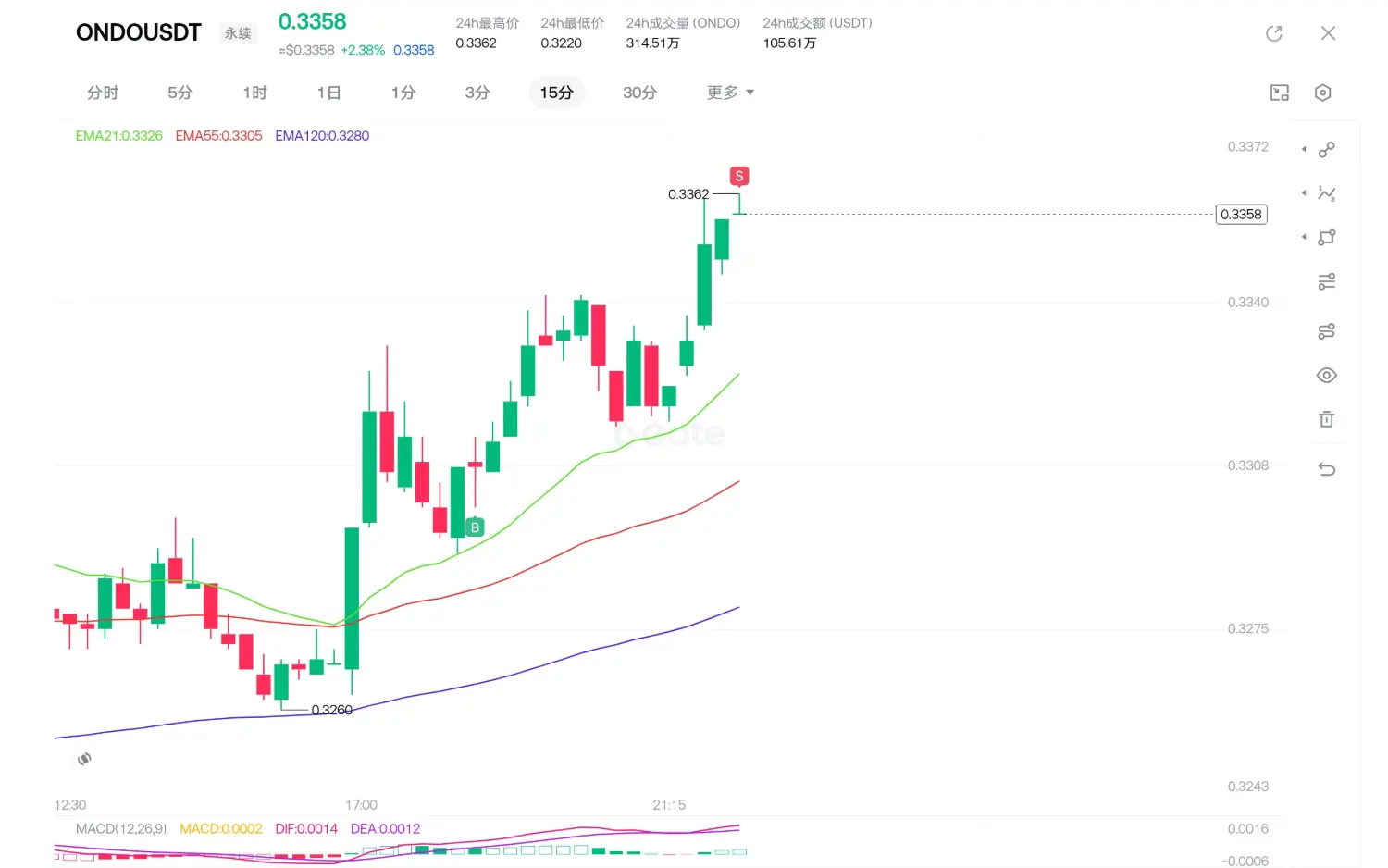1388x868 pixels.
Task: Expand the trend line tool submenu arrow
Action: point(1304,149)
